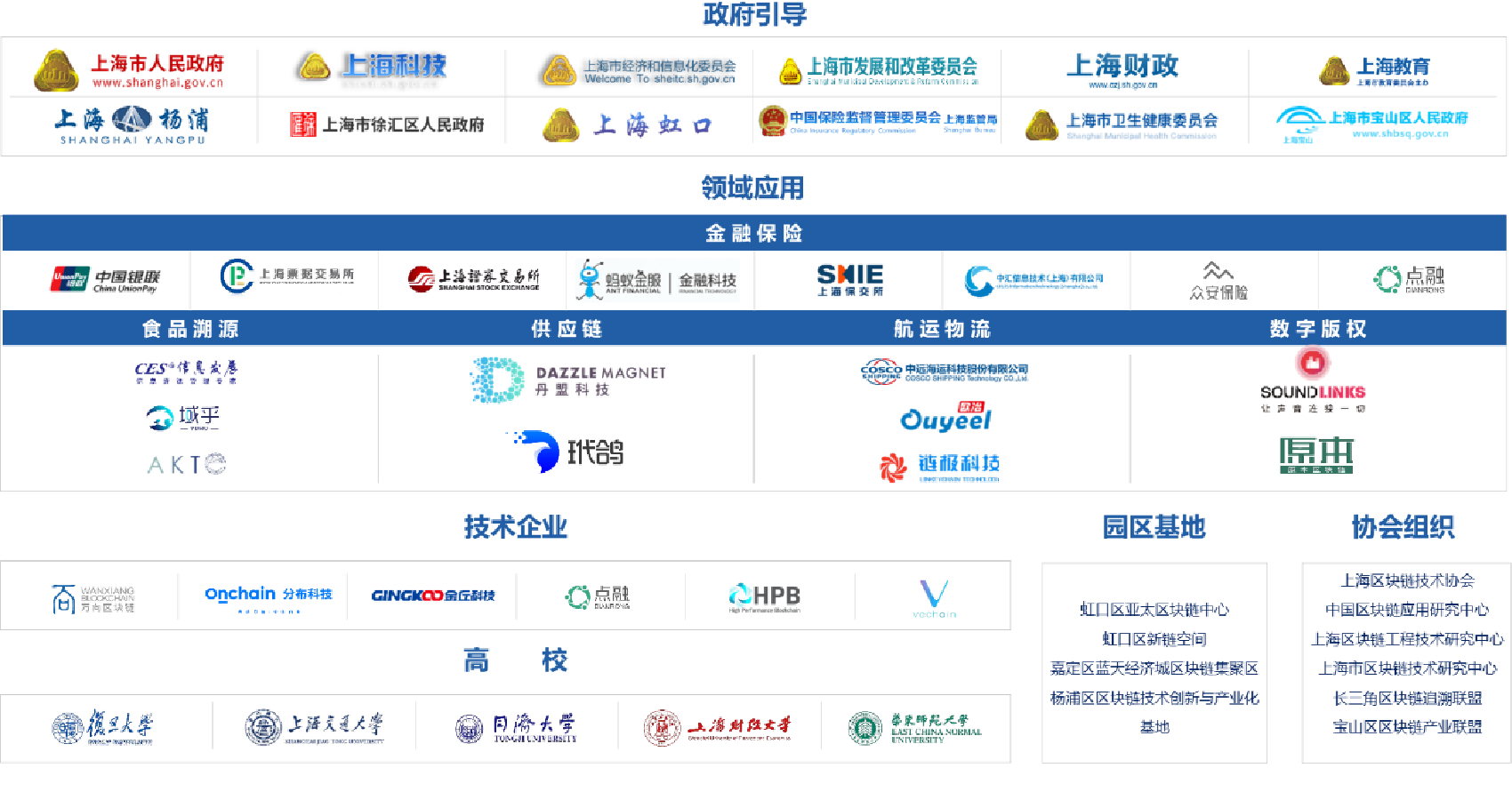
Task: Click the 数字版权 section header
Action: (x=1318, y=329)
